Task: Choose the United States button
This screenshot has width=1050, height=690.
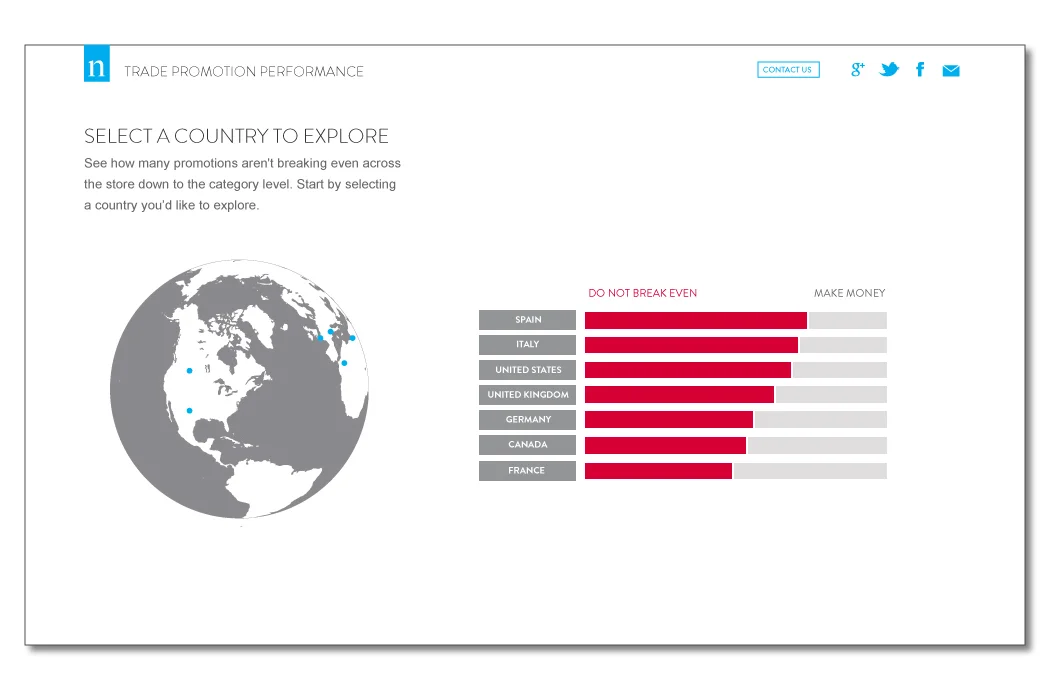Action: (528, 370)
